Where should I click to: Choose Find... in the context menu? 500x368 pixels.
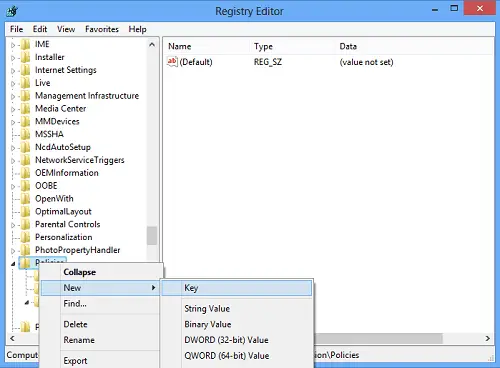point(100,304)
